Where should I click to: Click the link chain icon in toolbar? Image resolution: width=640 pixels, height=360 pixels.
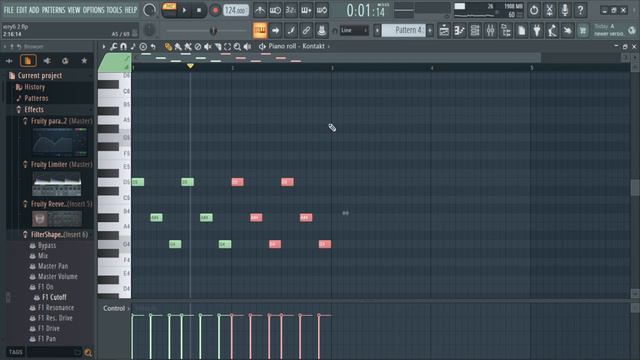[x=306, y=30]
